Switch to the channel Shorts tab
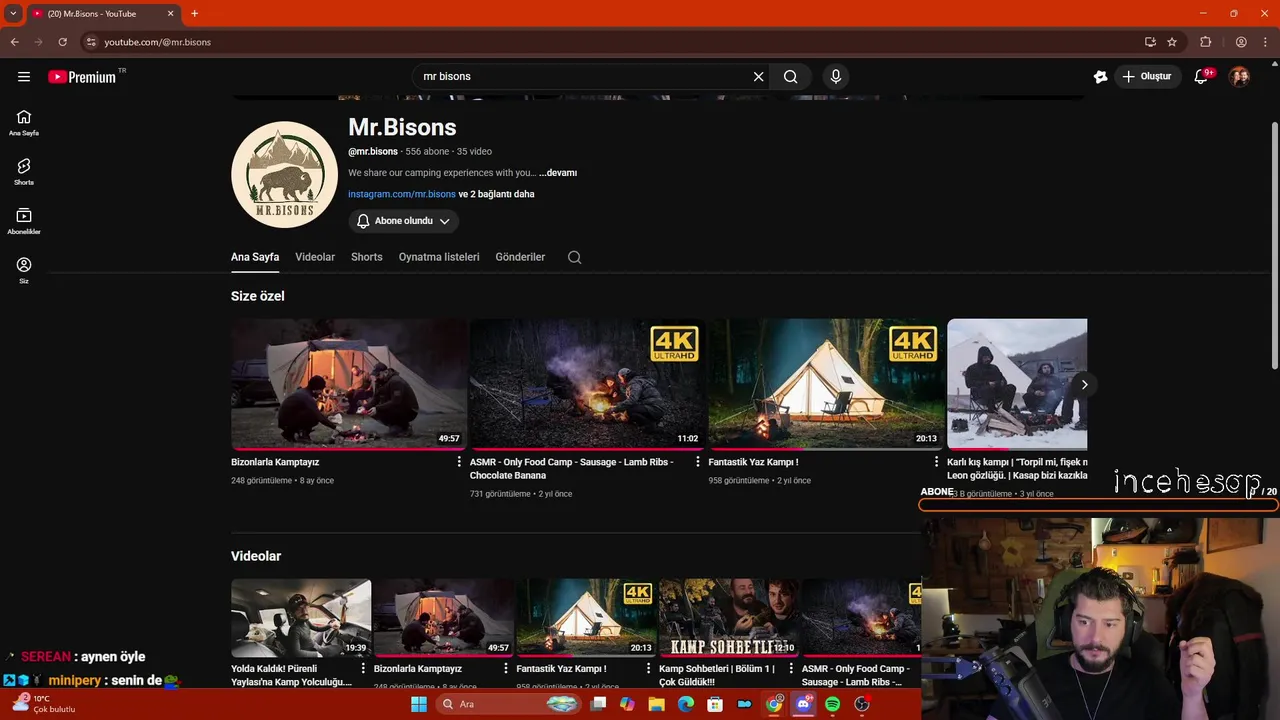 click(x=367, y=257)
